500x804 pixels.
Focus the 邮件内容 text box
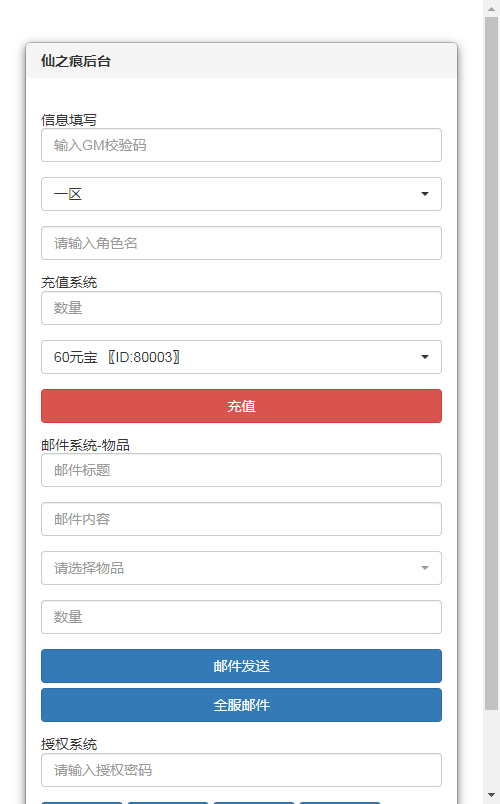click(x=241, y=519)
